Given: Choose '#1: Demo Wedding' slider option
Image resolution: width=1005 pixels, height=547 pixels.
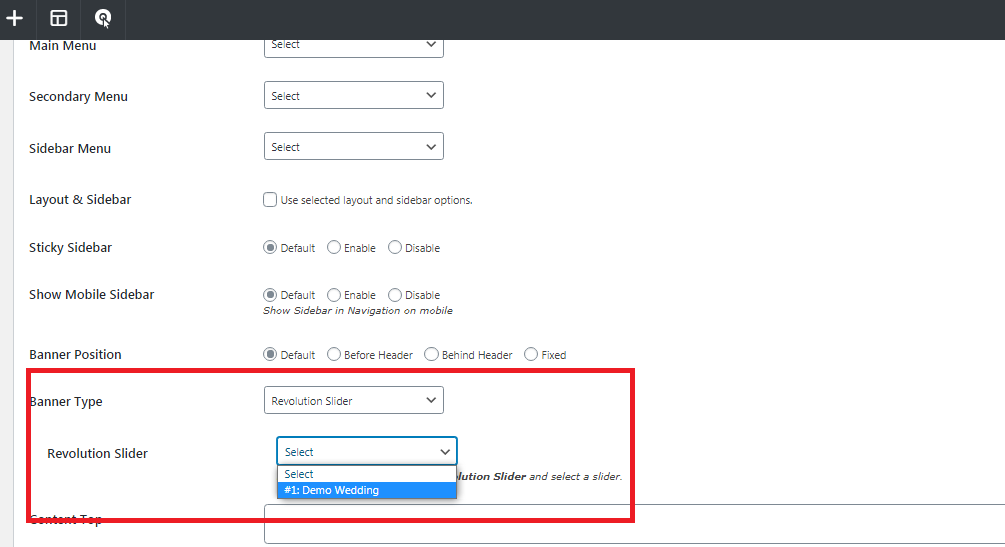Looking at the screenshot, I should pyautogui.click(x=367, y=490).
